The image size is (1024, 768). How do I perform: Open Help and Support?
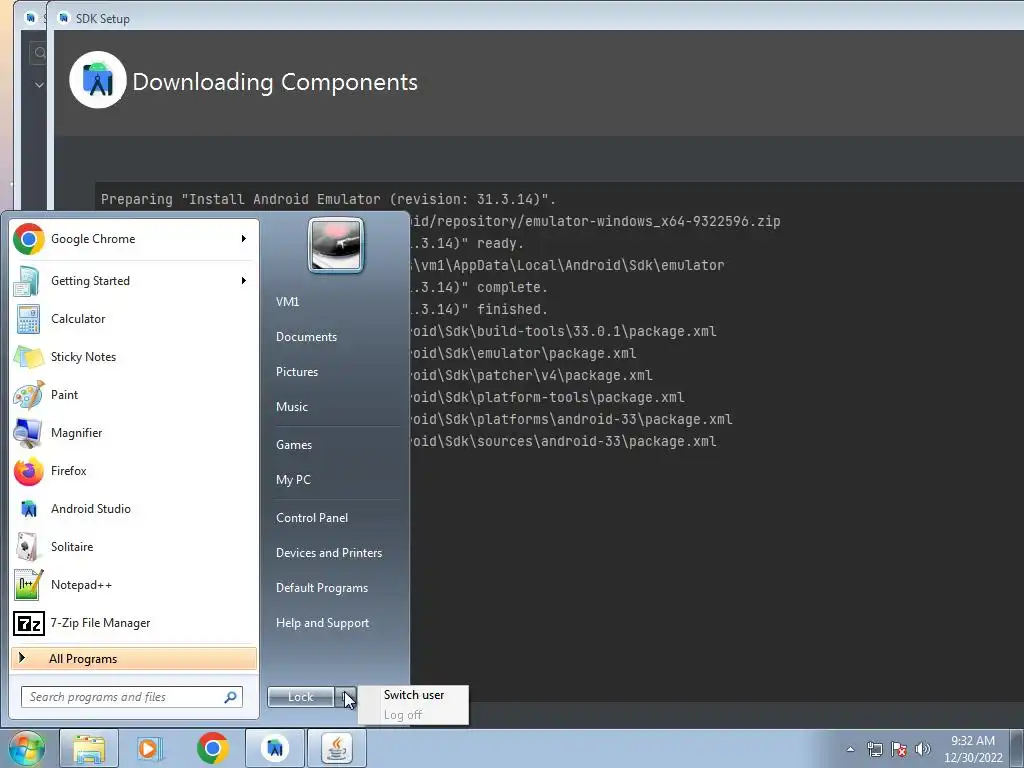[323, 623]
